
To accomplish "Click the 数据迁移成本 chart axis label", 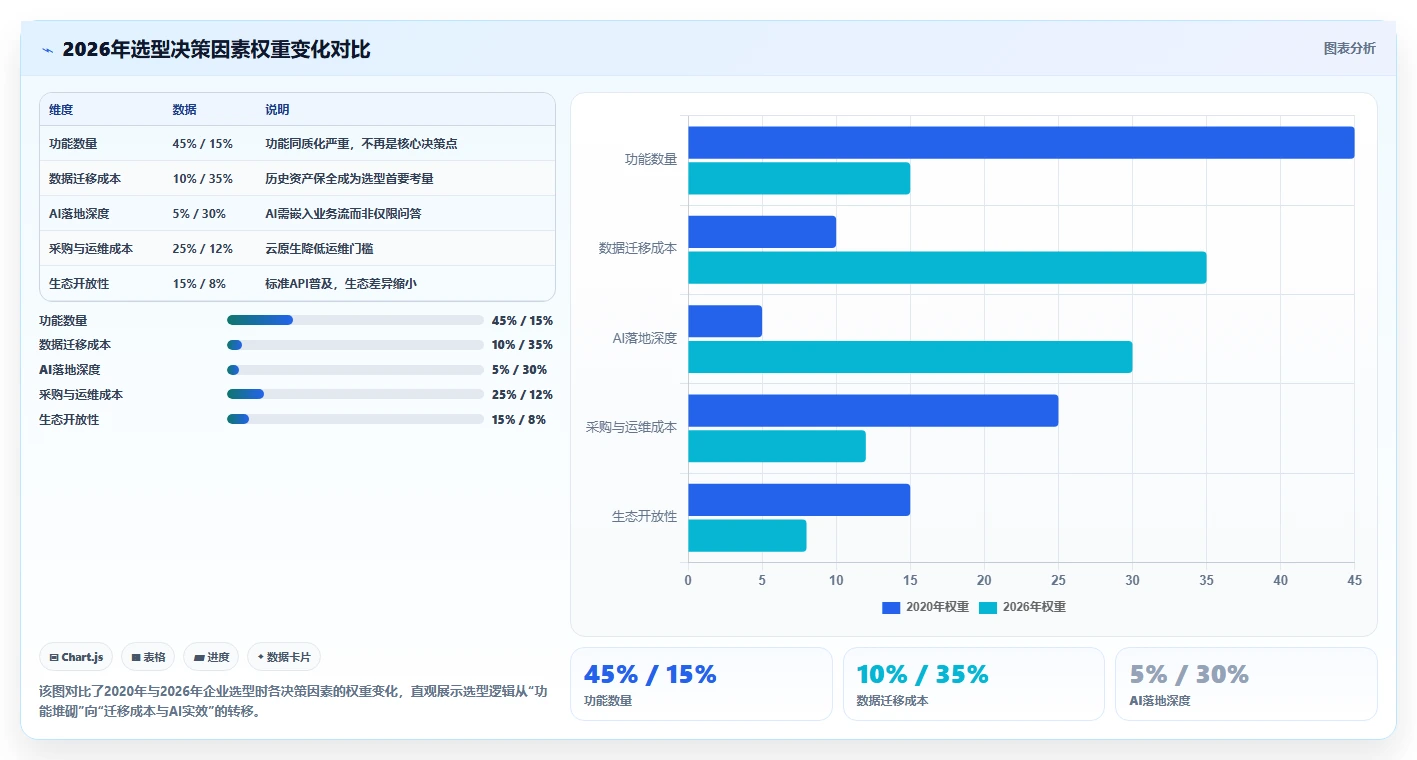I will pyautogui.click(x=638, y=249).
